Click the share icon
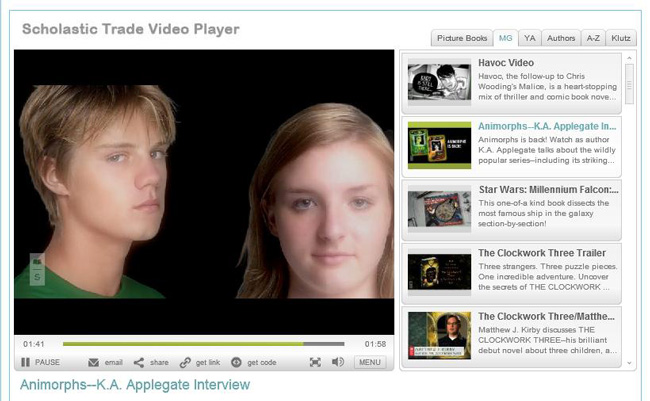 tap(139, 362)
